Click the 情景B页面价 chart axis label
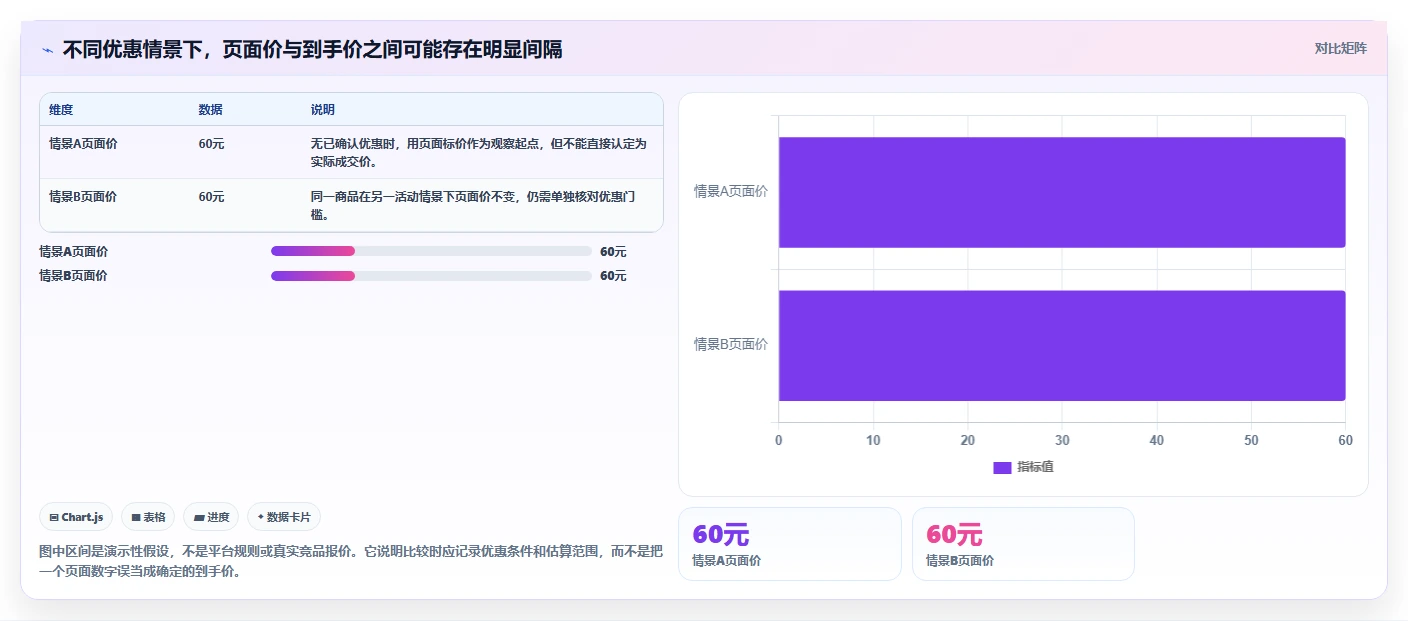 731,344
